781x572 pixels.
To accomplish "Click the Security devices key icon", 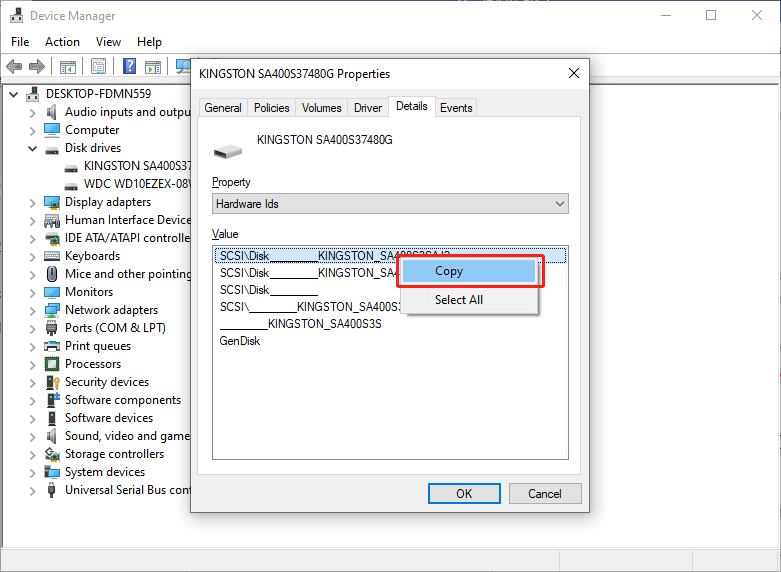I will click(52, 382).
